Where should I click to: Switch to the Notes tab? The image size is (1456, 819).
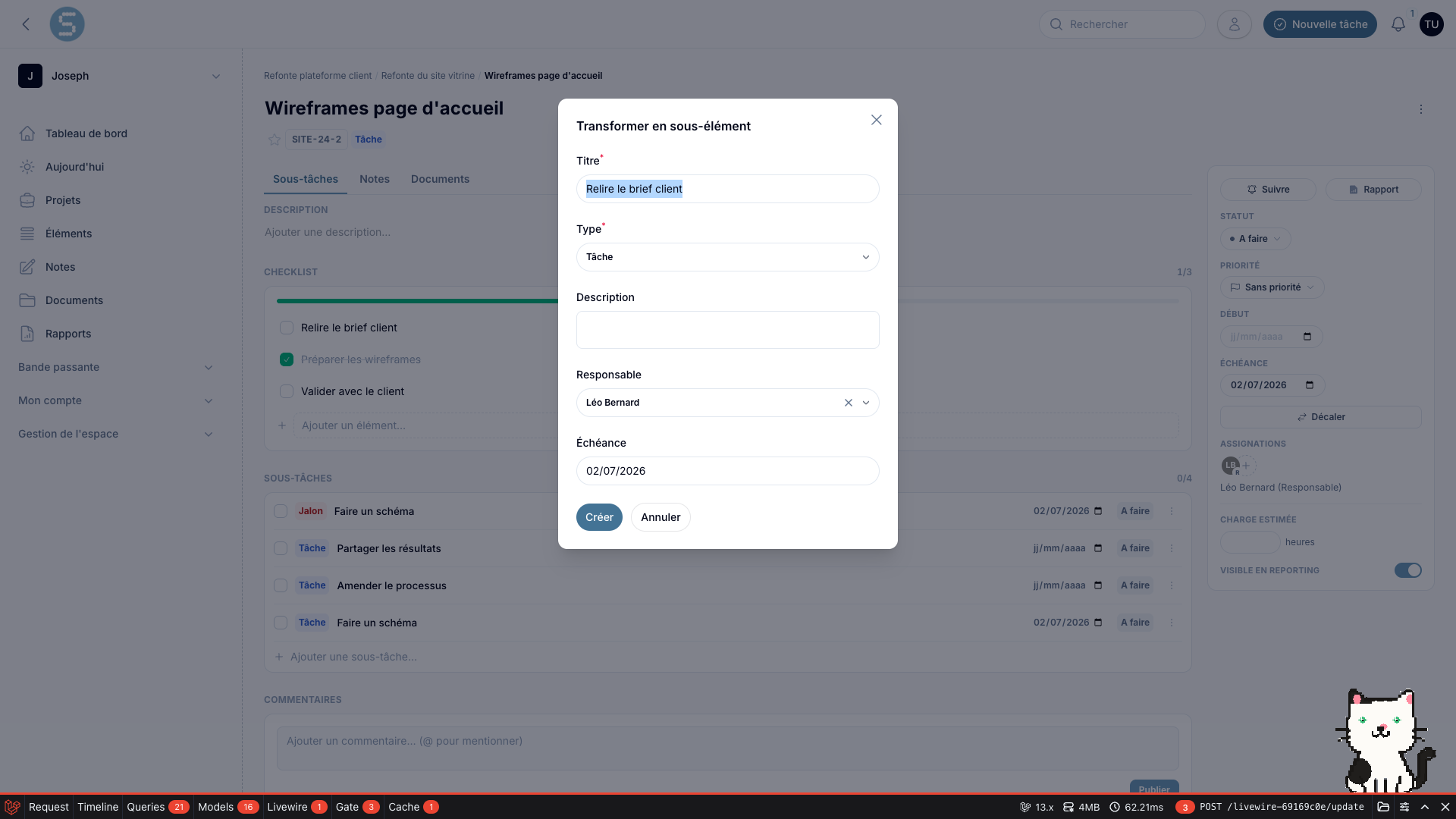375,179
